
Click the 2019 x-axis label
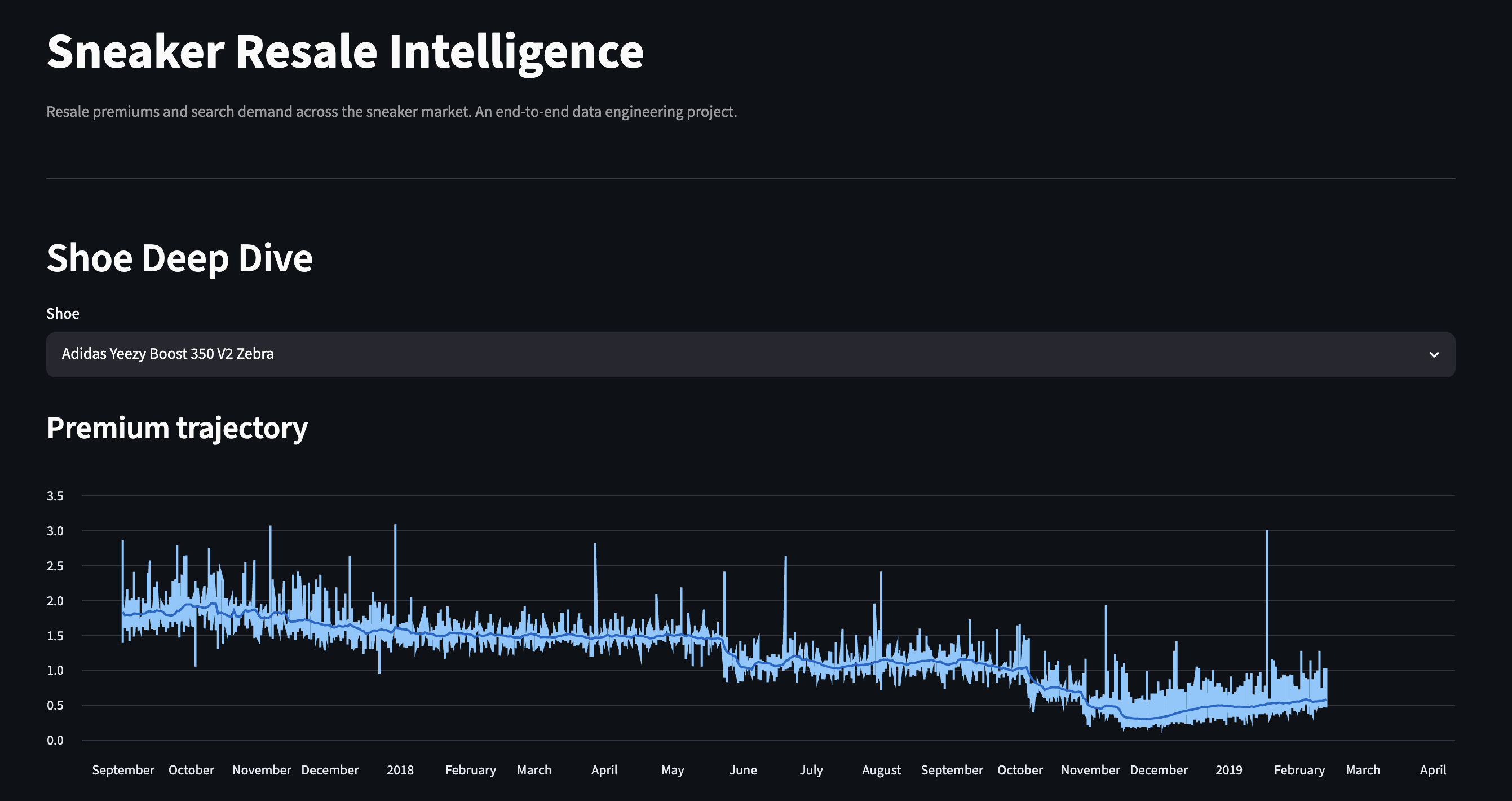point(1229,770)
